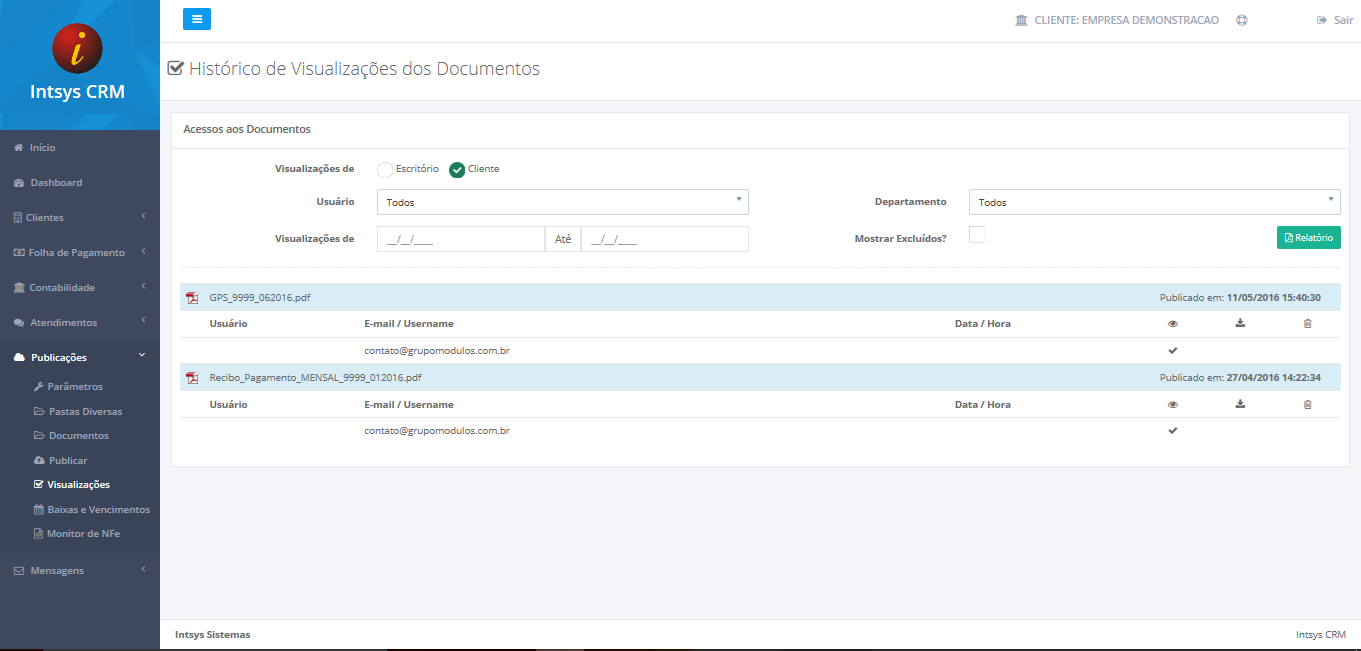Open Documentos submenu item
The width and height of the screenshot is (1361, 651).
[x=80, y=436]
